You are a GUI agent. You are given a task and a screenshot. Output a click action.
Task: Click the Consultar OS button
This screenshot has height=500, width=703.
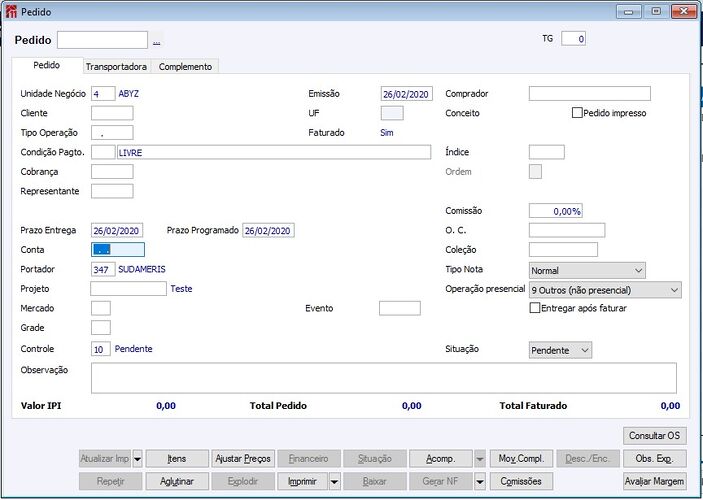click(655, 435)
